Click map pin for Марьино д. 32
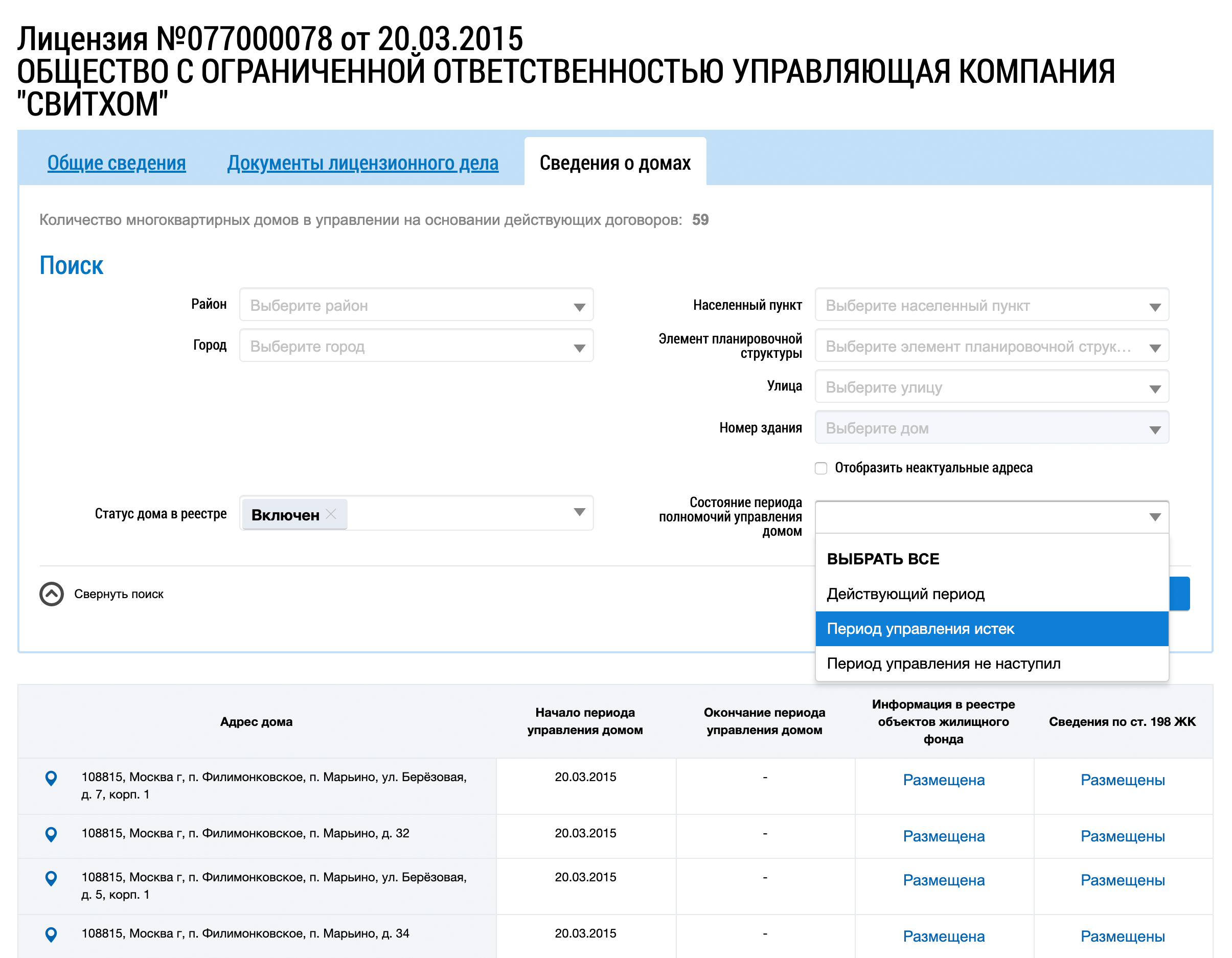This screenshot has height=958, width=1232. [x=51, y=834]
